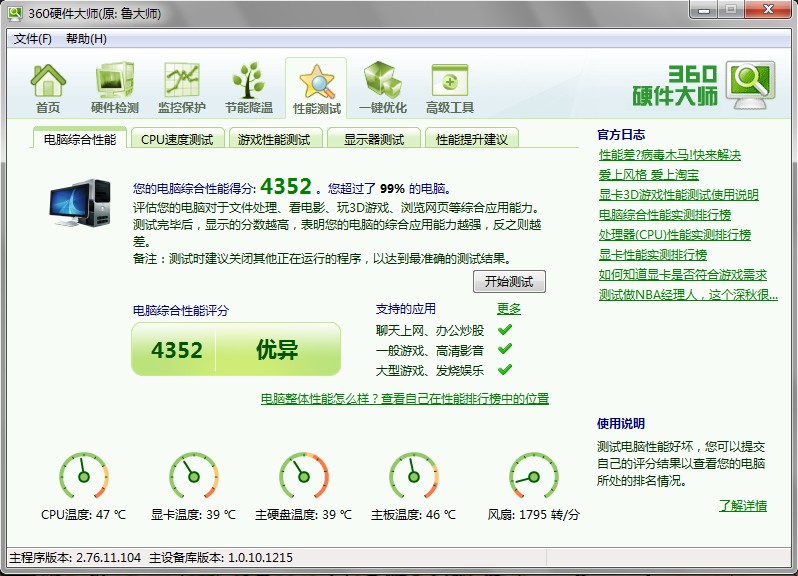
Task: Open the 显卡性能实测排行榜 link
Action: click(x=653, y=254)
